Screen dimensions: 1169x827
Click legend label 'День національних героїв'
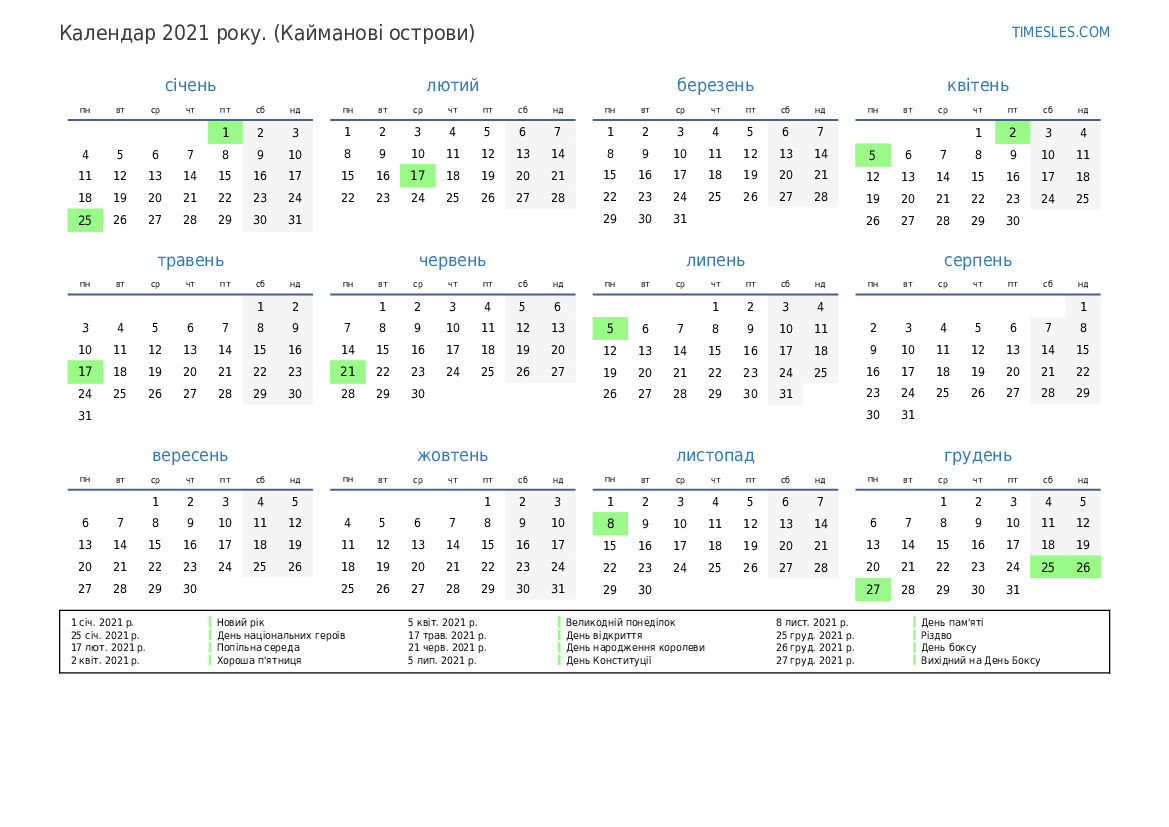[x=281, y=635]
